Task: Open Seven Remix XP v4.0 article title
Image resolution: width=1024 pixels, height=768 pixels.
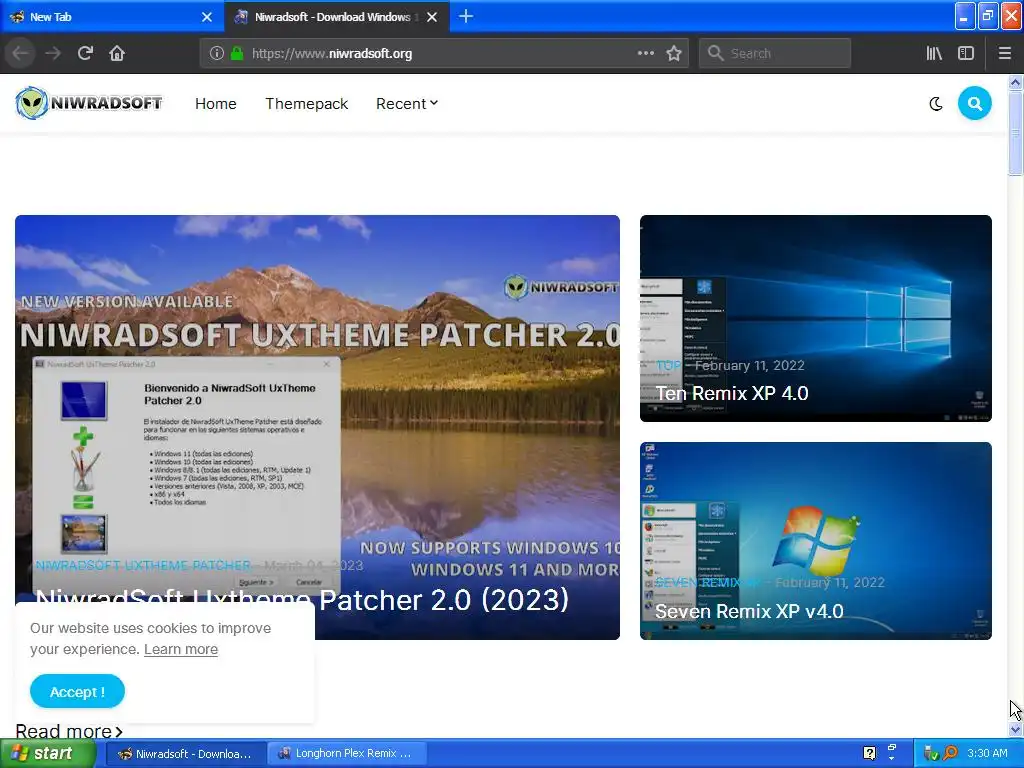Action: point(749,611)
